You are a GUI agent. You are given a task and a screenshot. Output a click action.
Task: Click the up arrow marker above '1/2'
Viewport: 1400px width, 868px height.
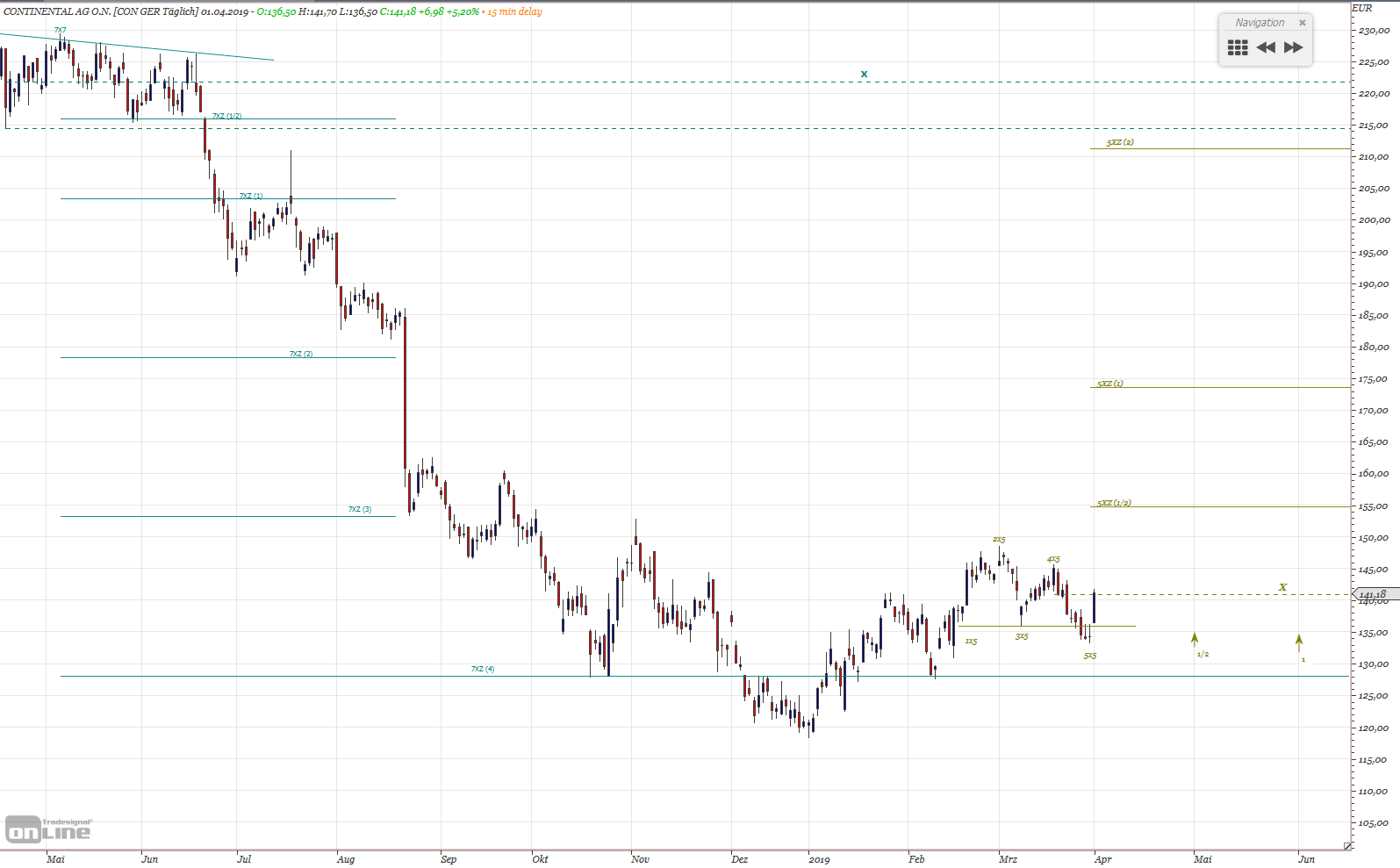[1195, 640]
